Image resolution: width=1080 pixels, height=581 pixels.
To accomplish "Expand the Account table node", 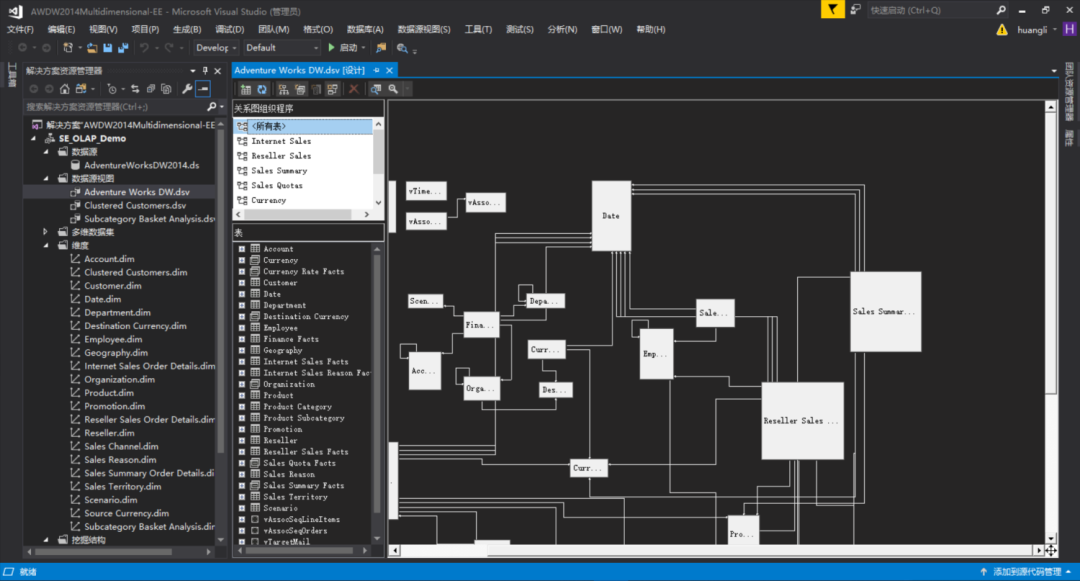I will 242,249.
